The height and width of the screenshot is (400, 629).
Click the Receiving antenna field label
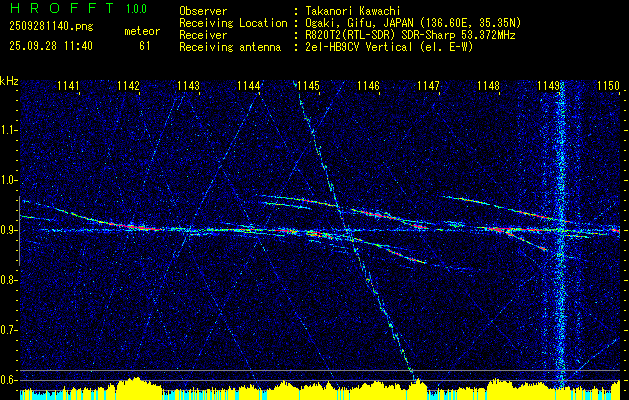(230, 47)
